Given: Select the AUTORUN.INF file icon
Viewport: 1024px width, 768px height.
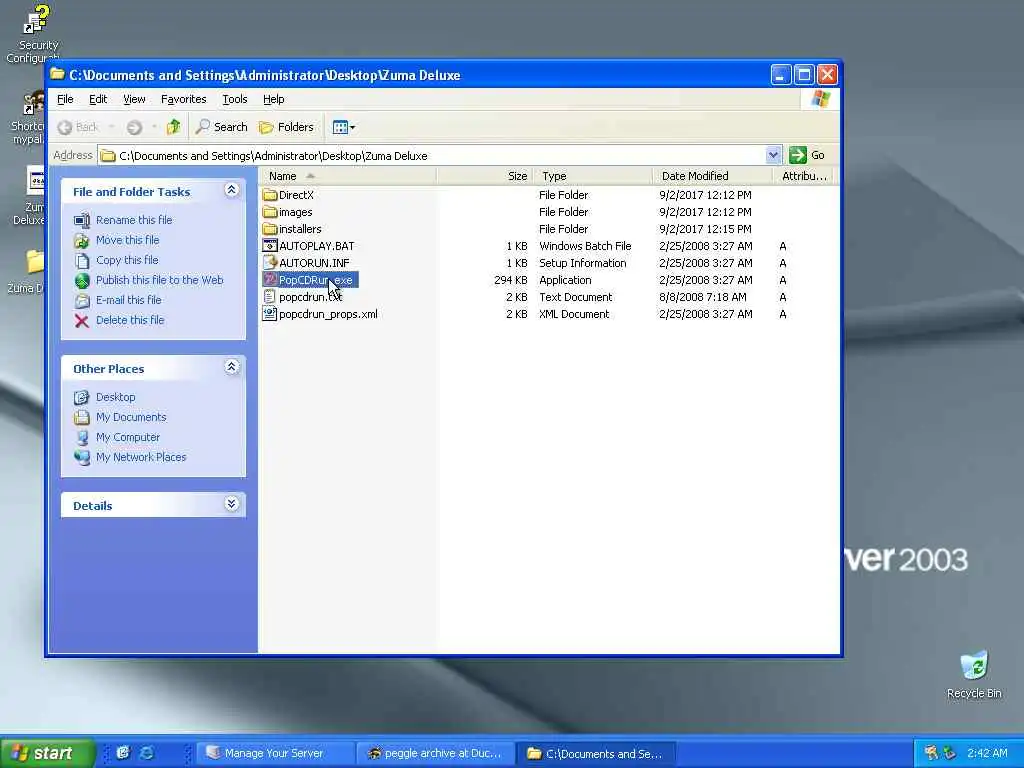Looking at the screenshot, I should (270, 263).
